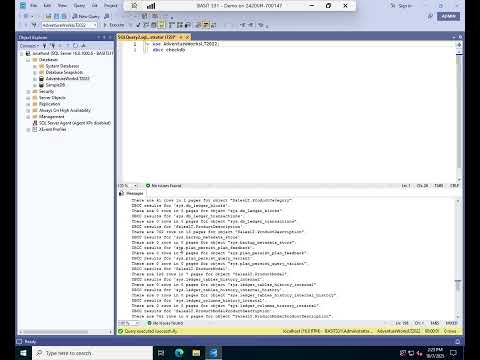This screenshot has height=360, width=480.
Task: Click the signal bars icon in remote session bar
Action: point(151,6)
